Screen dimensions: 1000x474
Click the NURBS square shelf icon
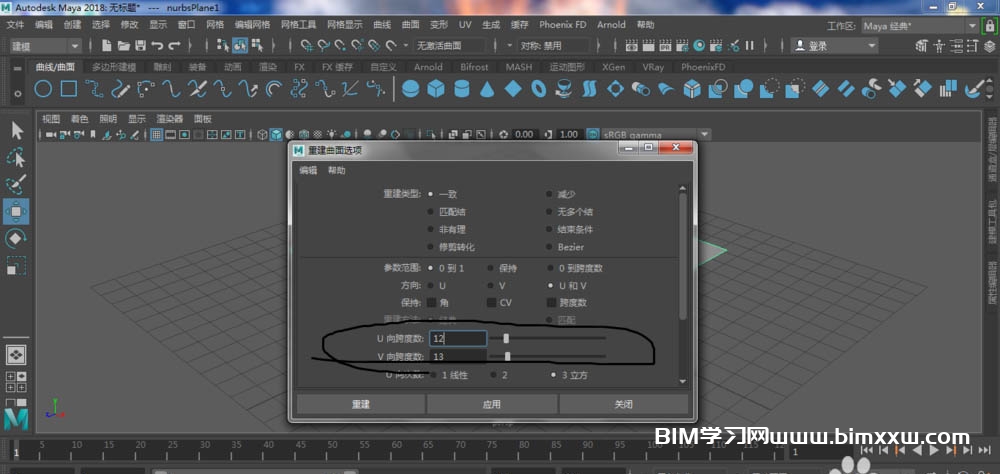(69, 89)
